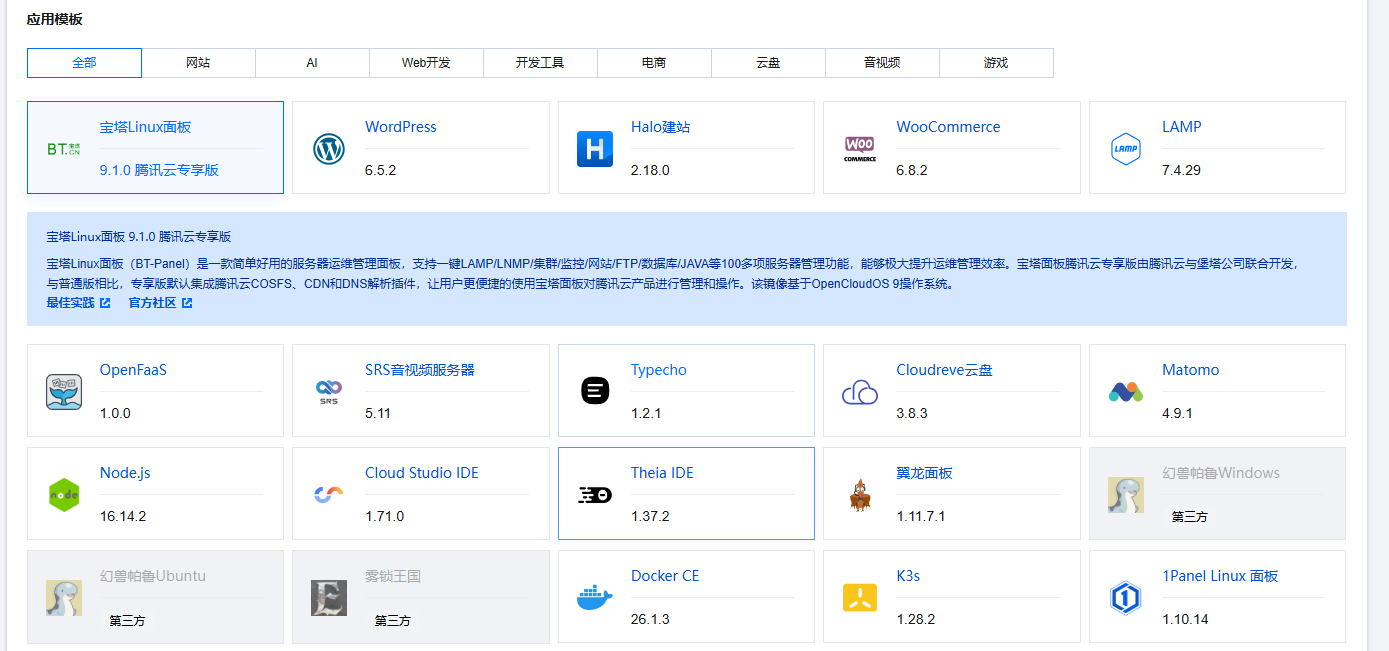Click the Docker CE whale icon
This screenshot has height=651, width=1389.
click(x=595, y=598)
